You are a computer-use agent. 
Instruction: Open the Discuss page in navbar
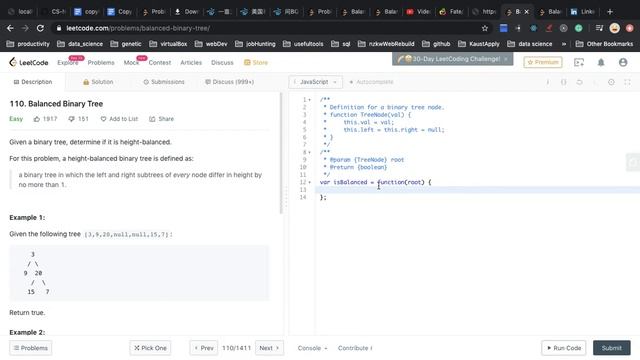[x=222, y=62]
